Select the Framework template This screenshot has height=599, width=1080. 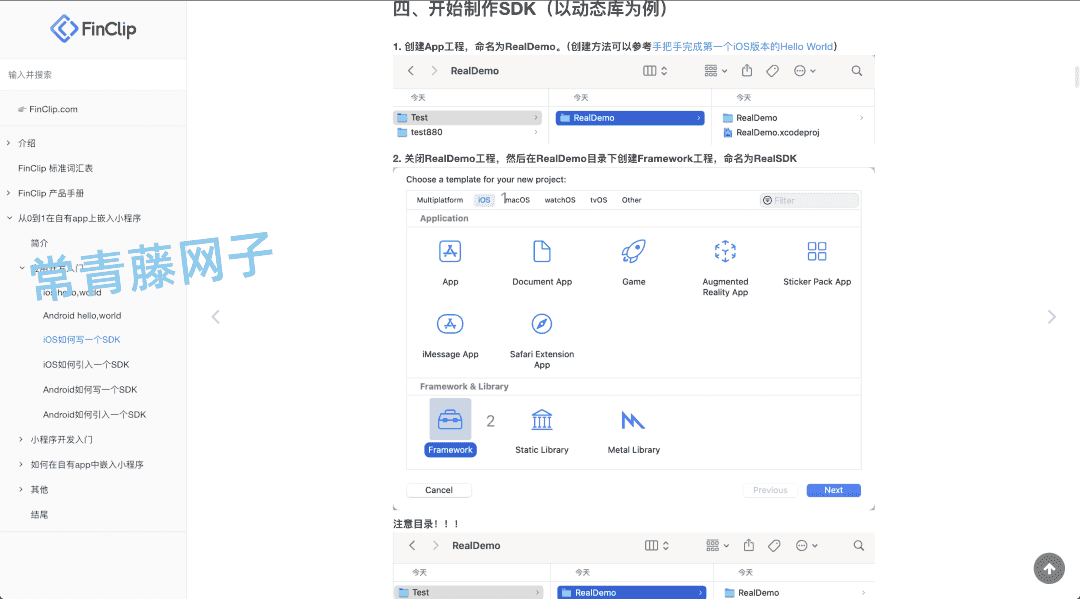coord(450,428)
